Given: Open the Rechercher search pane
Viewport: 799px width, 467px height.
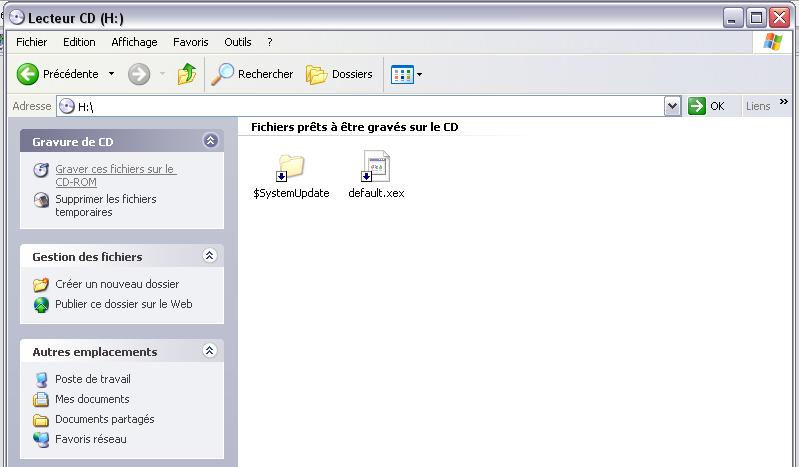Looking at the screenshot, I should (252, 74).
